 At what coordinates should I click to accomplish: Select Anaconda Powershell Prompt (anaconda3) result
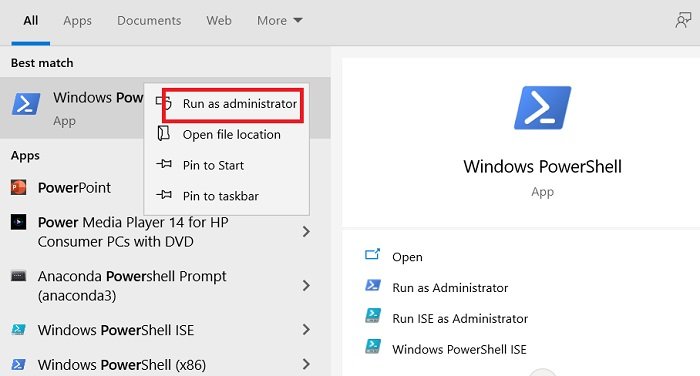pyautogui.click(x=132, y=286)
